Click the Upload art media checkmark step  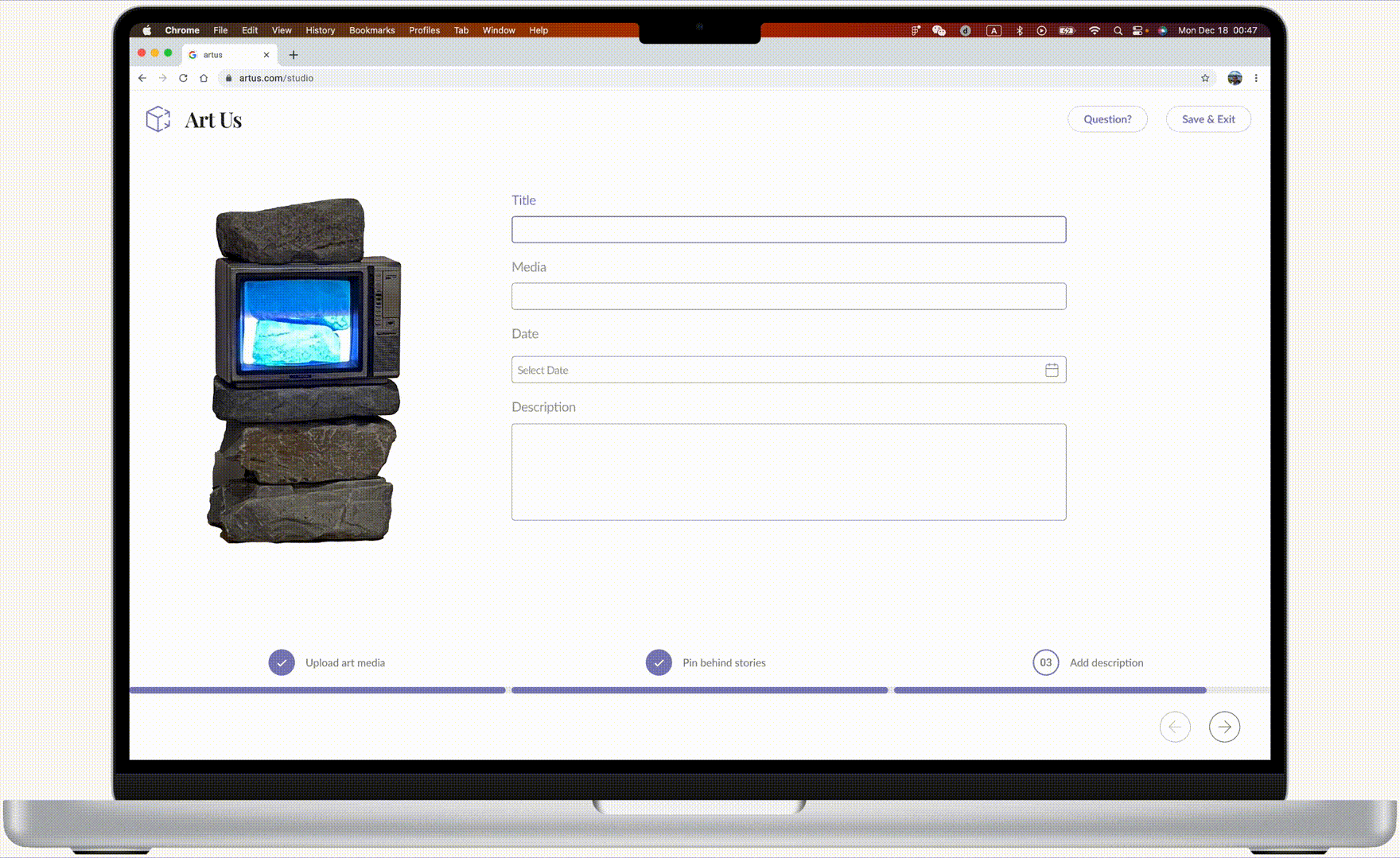(282, 662)
